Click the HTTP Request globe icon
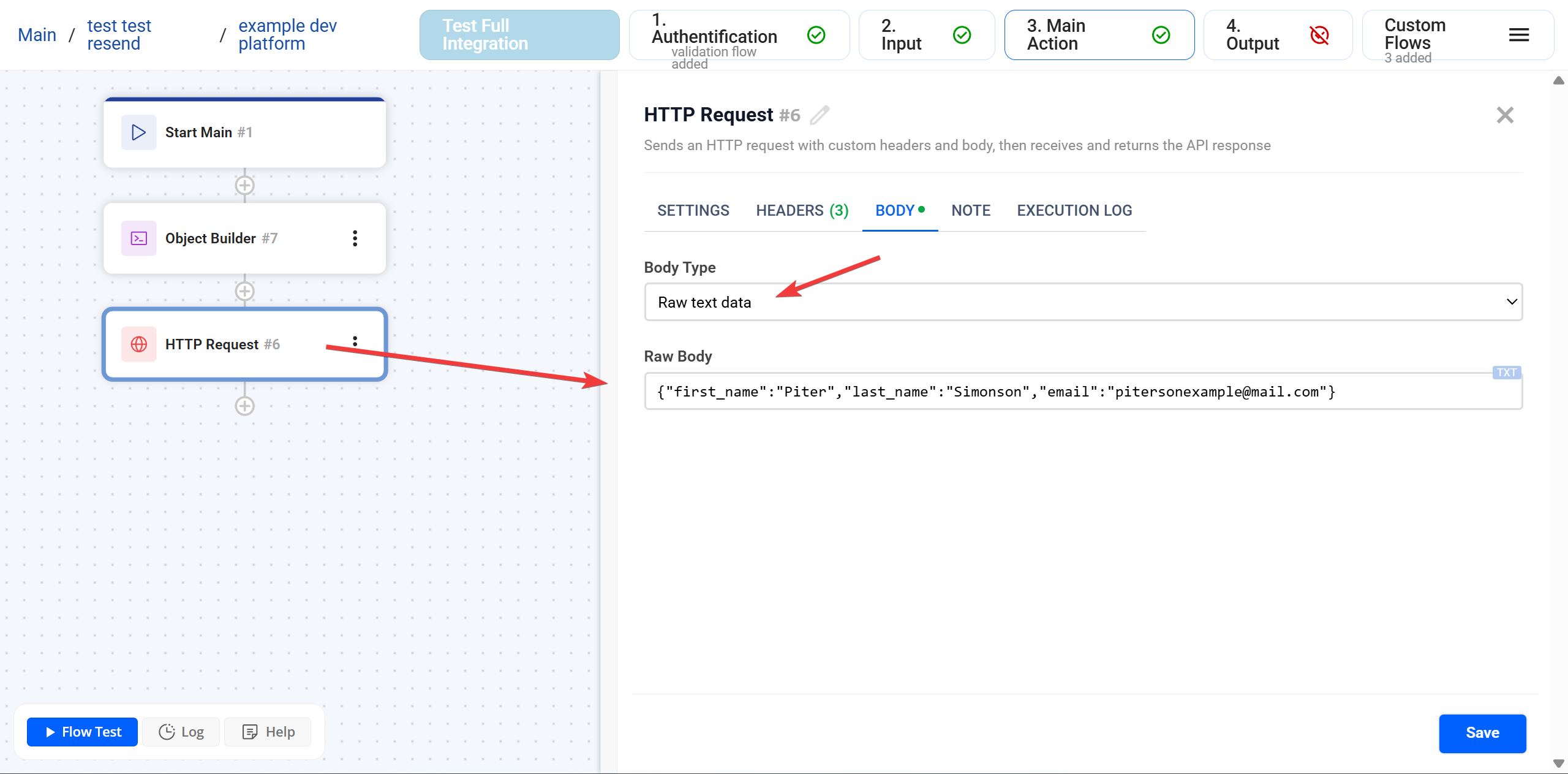Viewport: 1568px width, 774px height. (x=139, y=344)
